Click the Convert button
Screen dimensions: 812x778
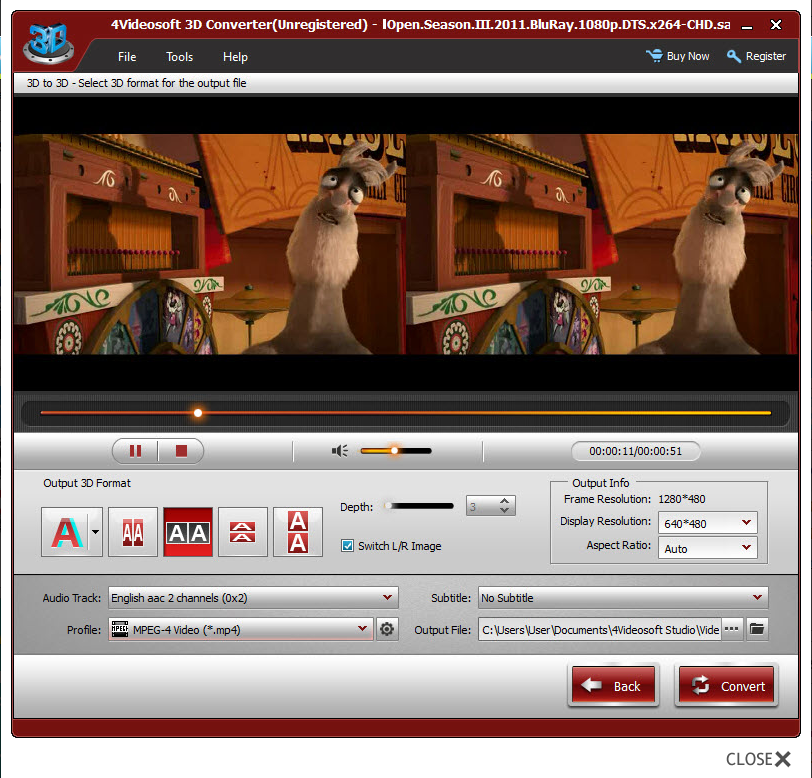pyautogui.click(x=727, y=686)
